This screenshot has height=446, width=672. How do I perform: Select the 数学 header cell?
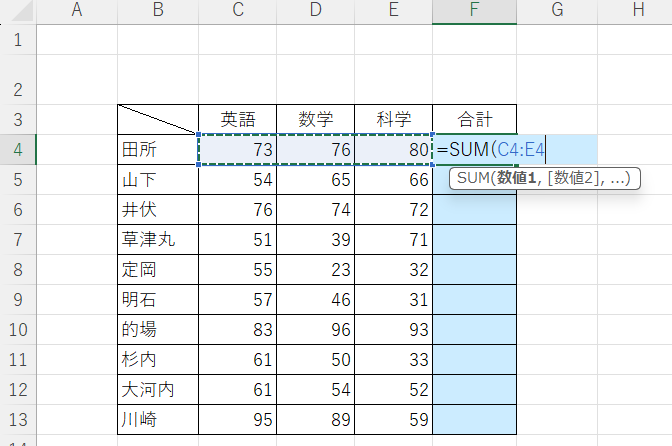[x=316, y=119]
